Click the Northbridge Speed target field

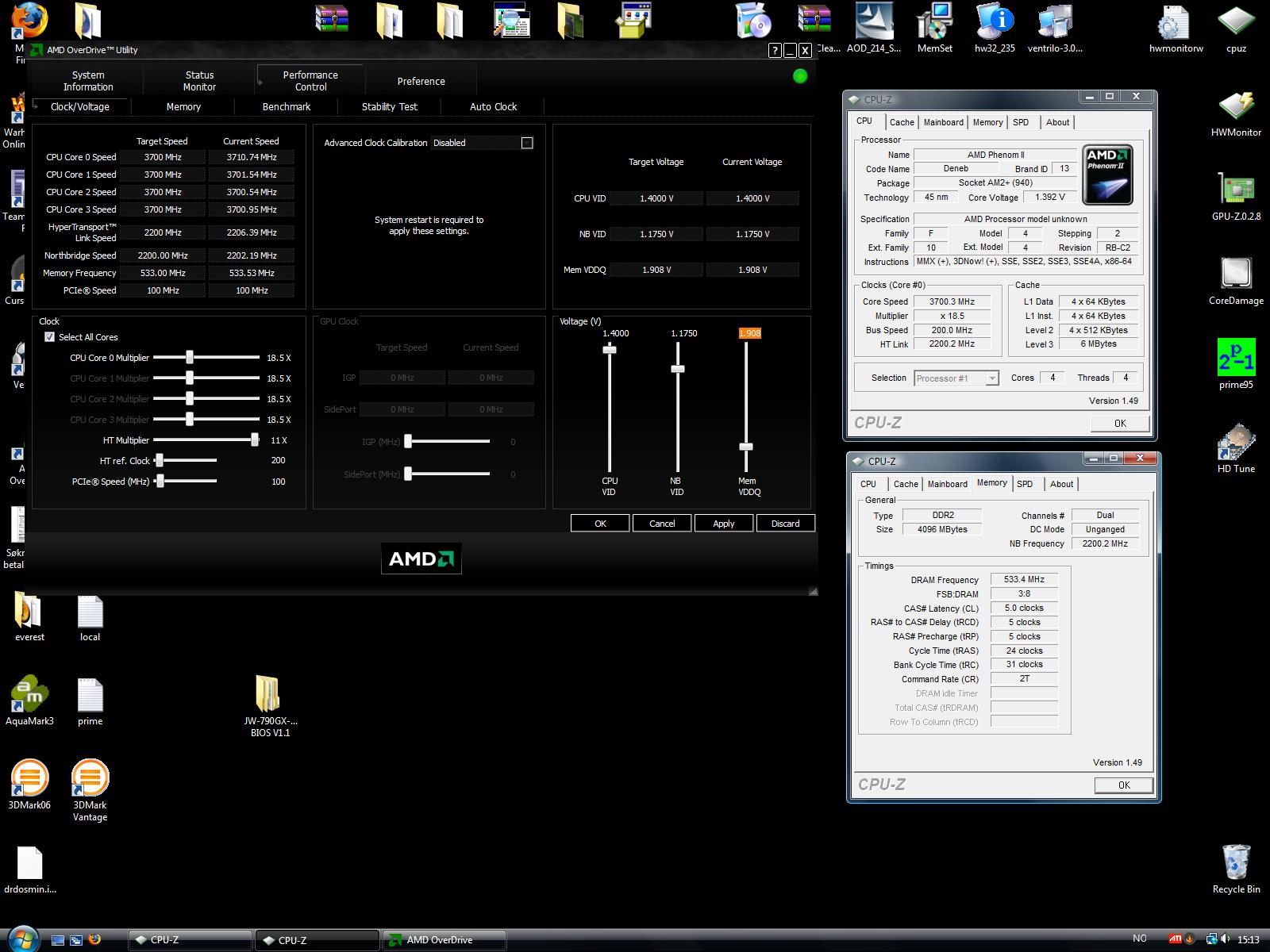point(163,255)
